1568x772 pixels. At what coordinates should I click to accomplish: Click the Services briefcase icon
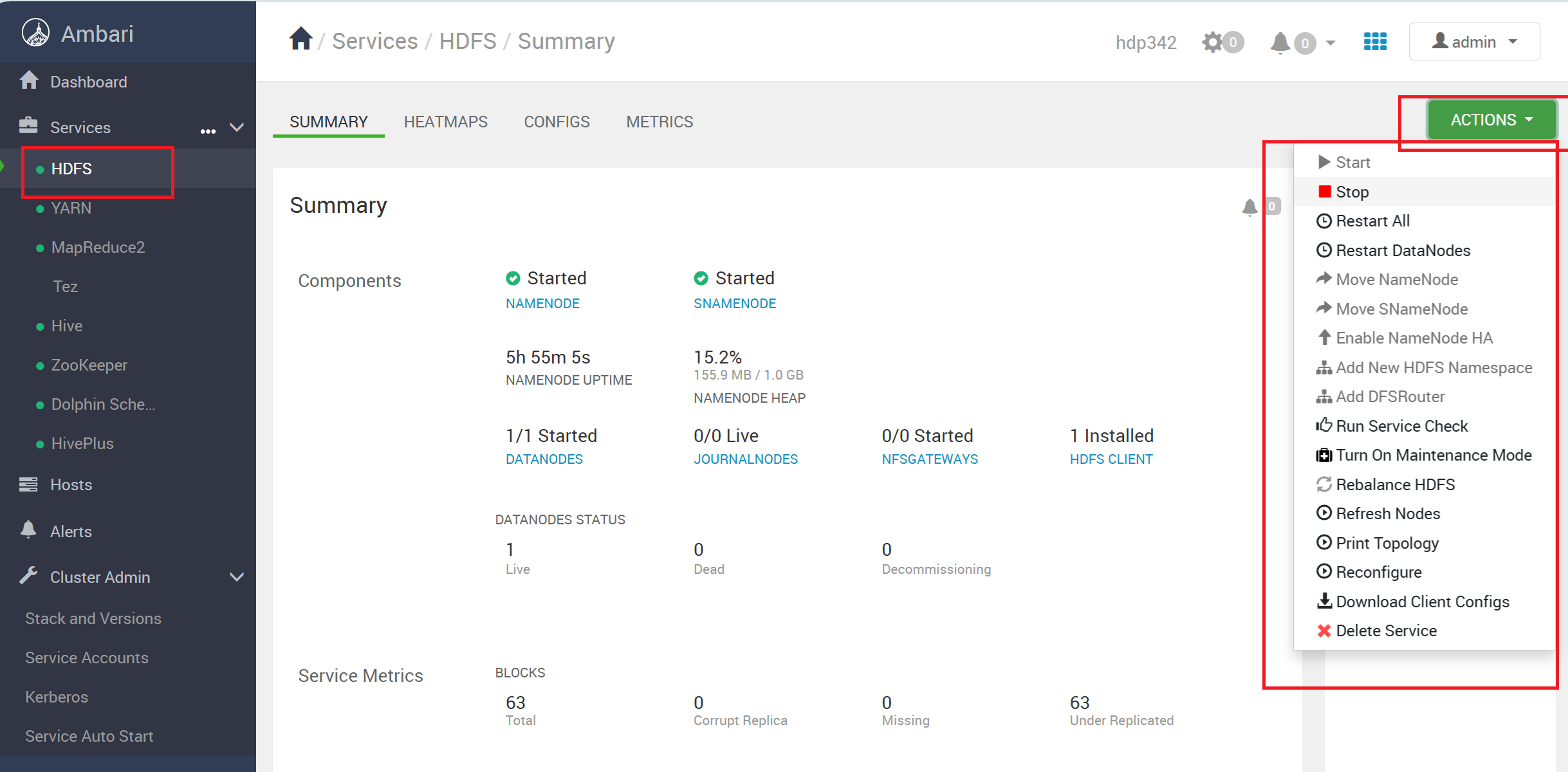click(28, 125)
